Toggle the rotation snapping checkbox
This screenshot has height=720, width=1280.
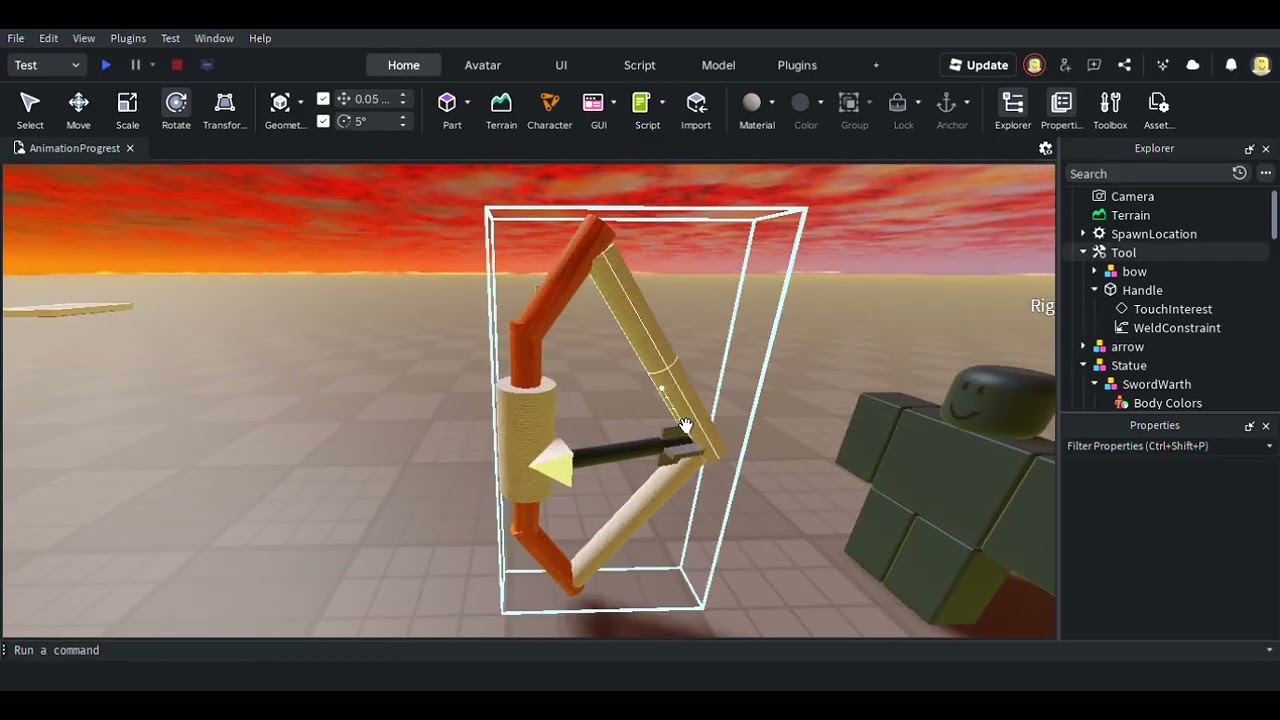point(323,121)
